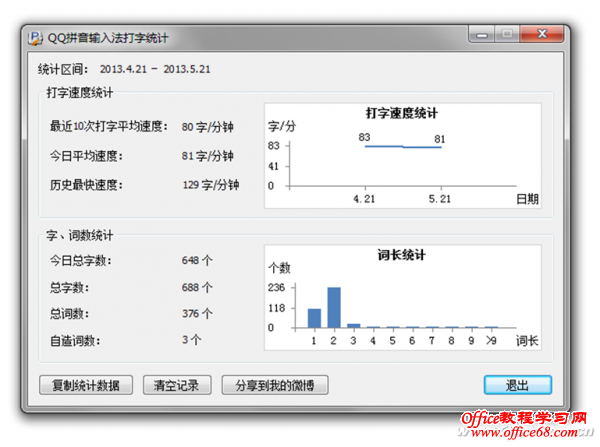Click the 历史最快速度 label
The width and height of the screenshot is (600, 447).
click(x=86, y=185)
